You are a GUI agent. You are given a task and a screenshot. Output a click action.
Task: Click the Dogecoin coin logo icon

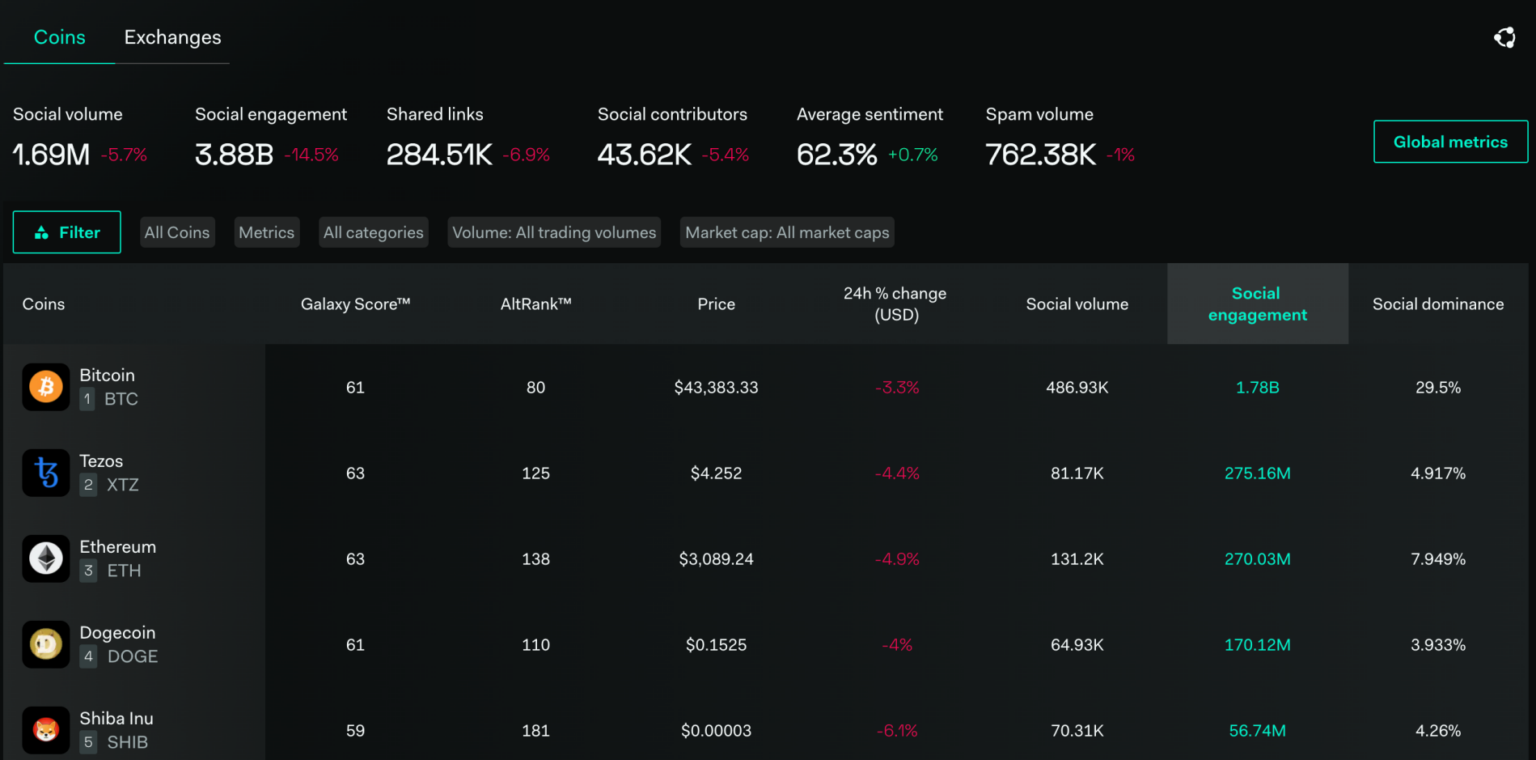coord(46,645)
